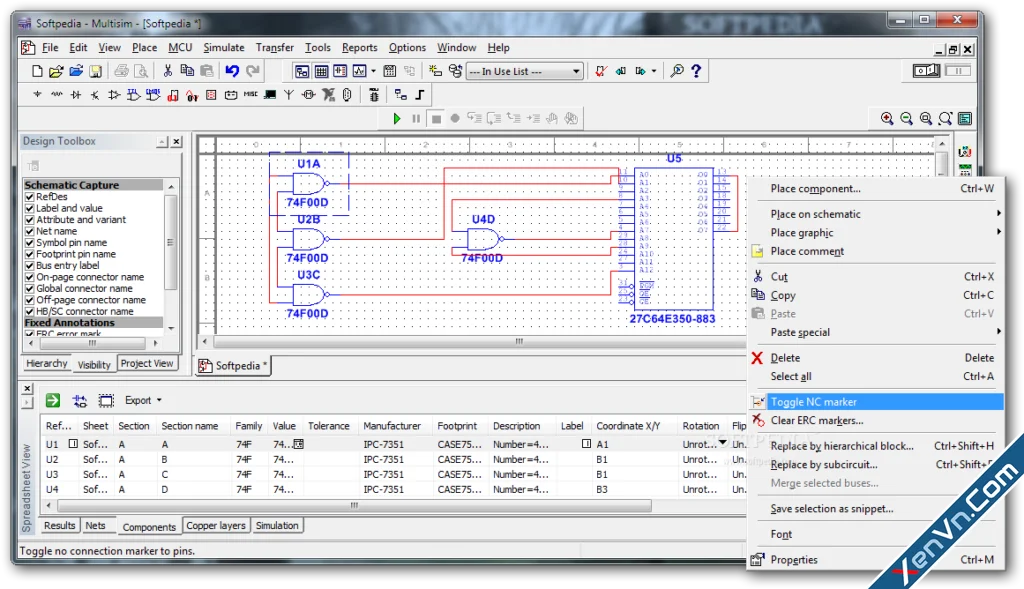This screenshot has height=589, width=1024.
Task: Open the spreadsheet view toolbar icon
Action: click(321, 71)
